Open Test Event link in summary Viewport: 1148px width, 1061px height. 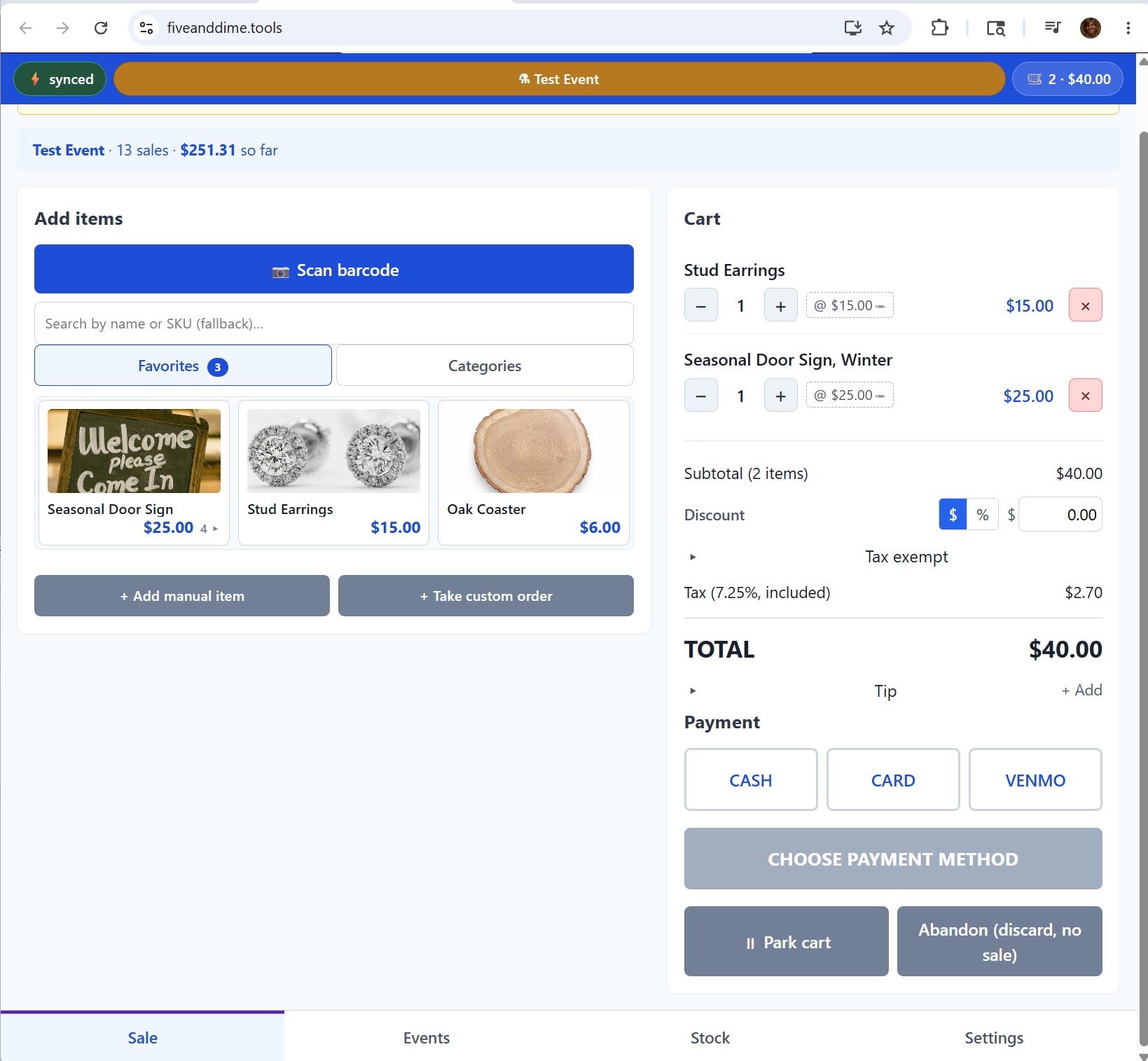(69, 151)
